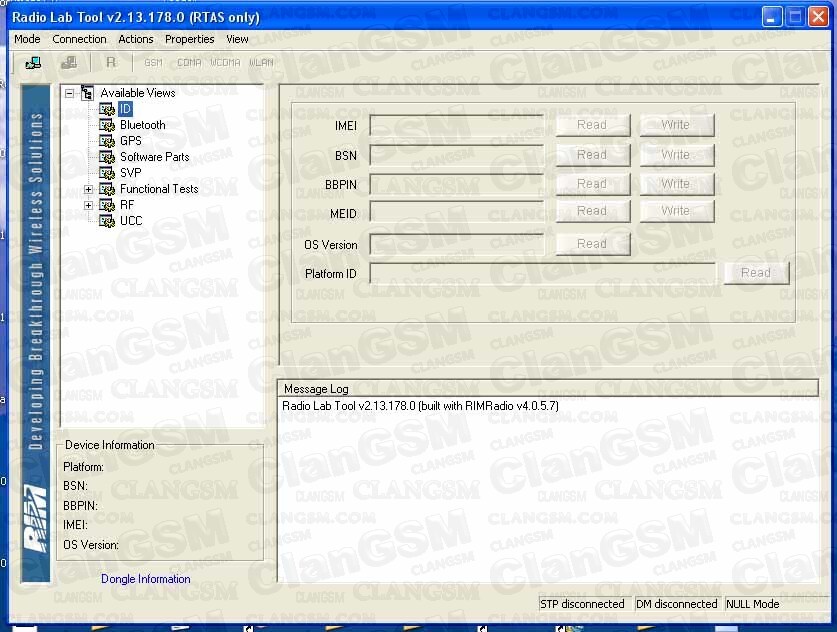Click the UCC view icon

[107, 221]
